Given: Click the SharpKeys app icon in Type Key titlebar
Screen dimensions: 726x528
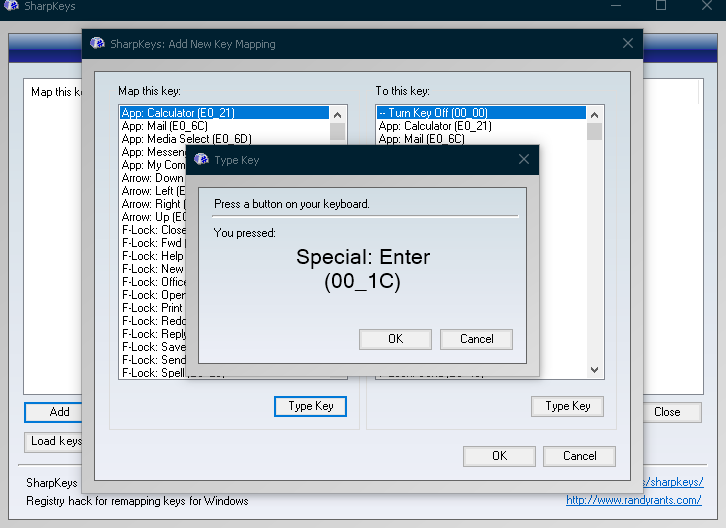Looking at the screenshot, I should click(x=201, y=159).
